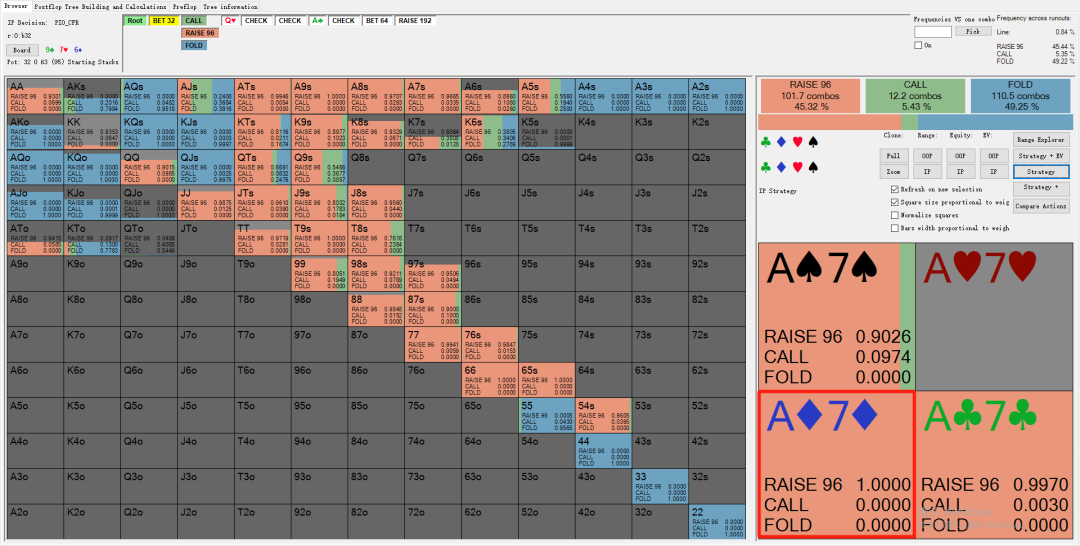This screenshot has width=1080, height=546.
Task: Select the BET 32 node
Action: (164, 21)
